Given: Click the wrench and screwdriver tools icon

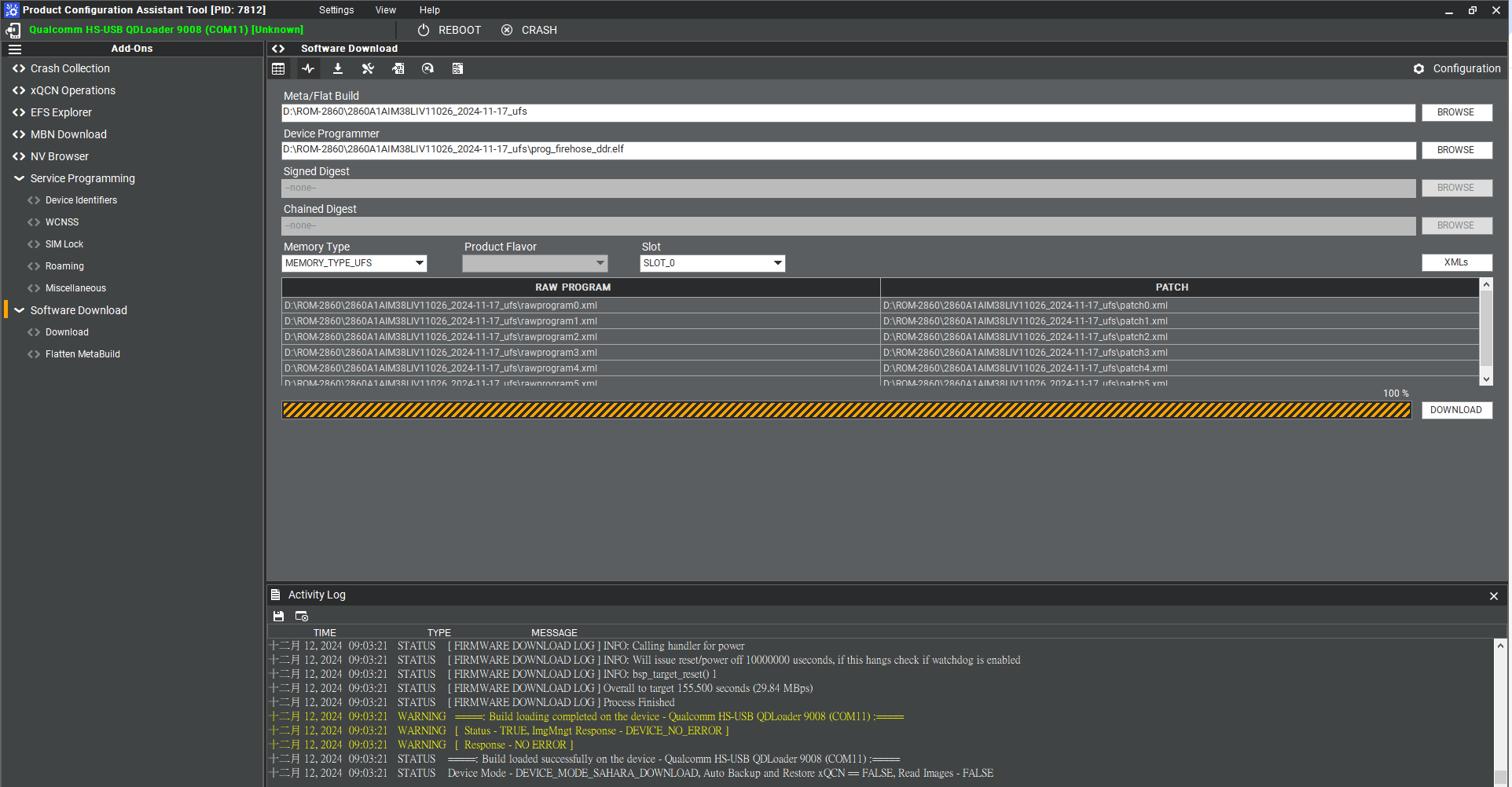Looking at the screenshot, I should [368, 69].
